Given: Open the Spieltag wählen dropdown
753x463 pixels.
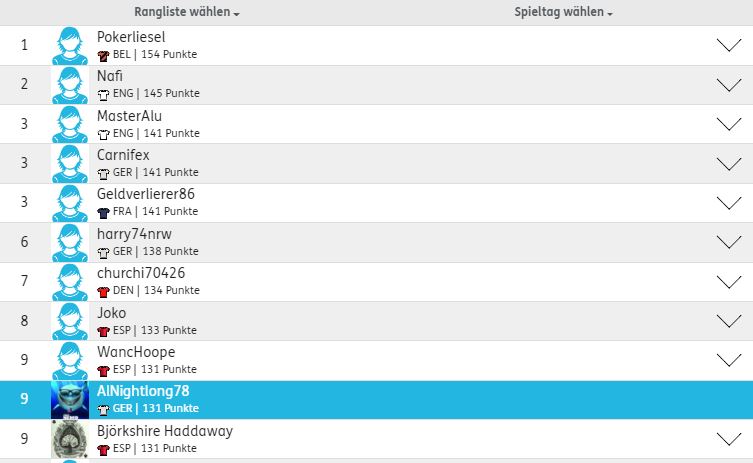Looking at the screenshot, I should [564, 13].
